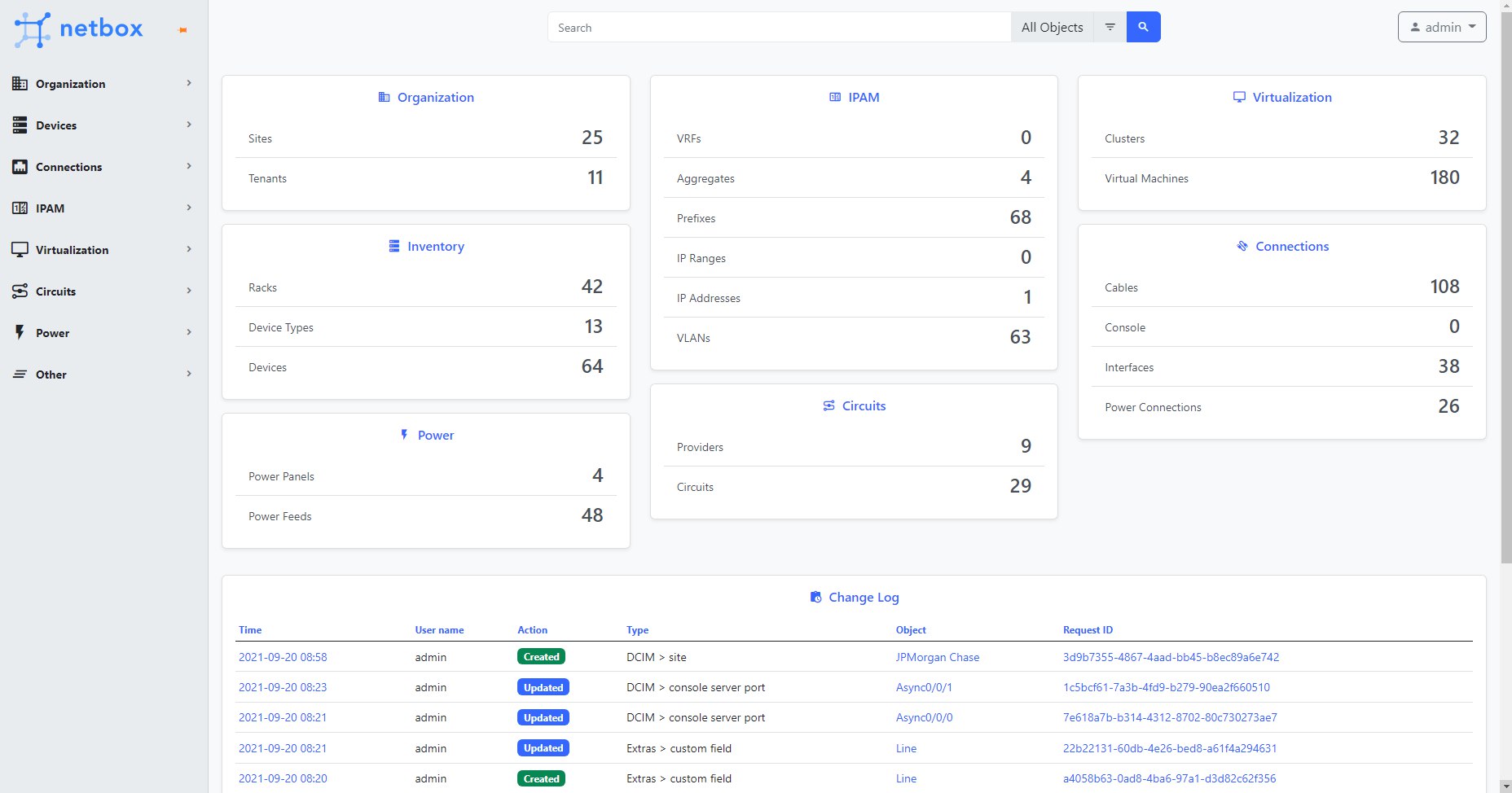Open the Async0/0/1 object link
The width and height of the screenshot is (1512, 793).
tap(924, 687)
